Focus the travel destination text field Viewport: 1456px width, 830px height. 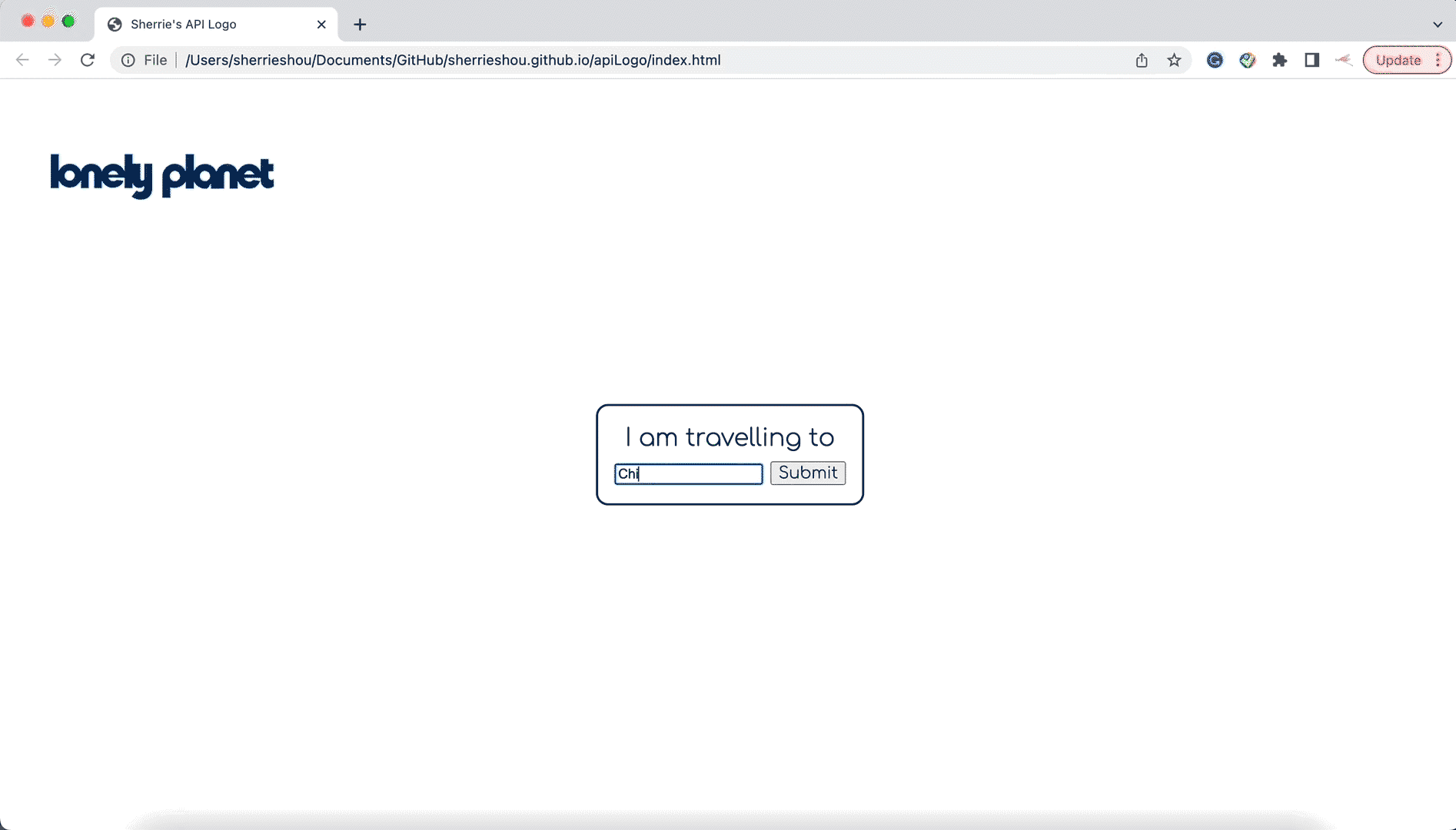[x=689, y=473]
